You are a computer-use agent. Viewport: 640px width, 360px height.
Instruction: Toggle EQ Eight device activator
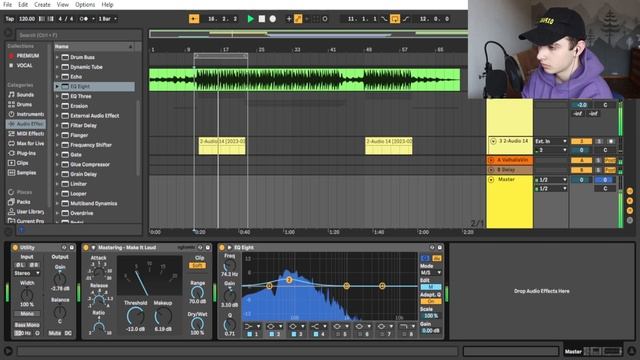pos(222,247)
